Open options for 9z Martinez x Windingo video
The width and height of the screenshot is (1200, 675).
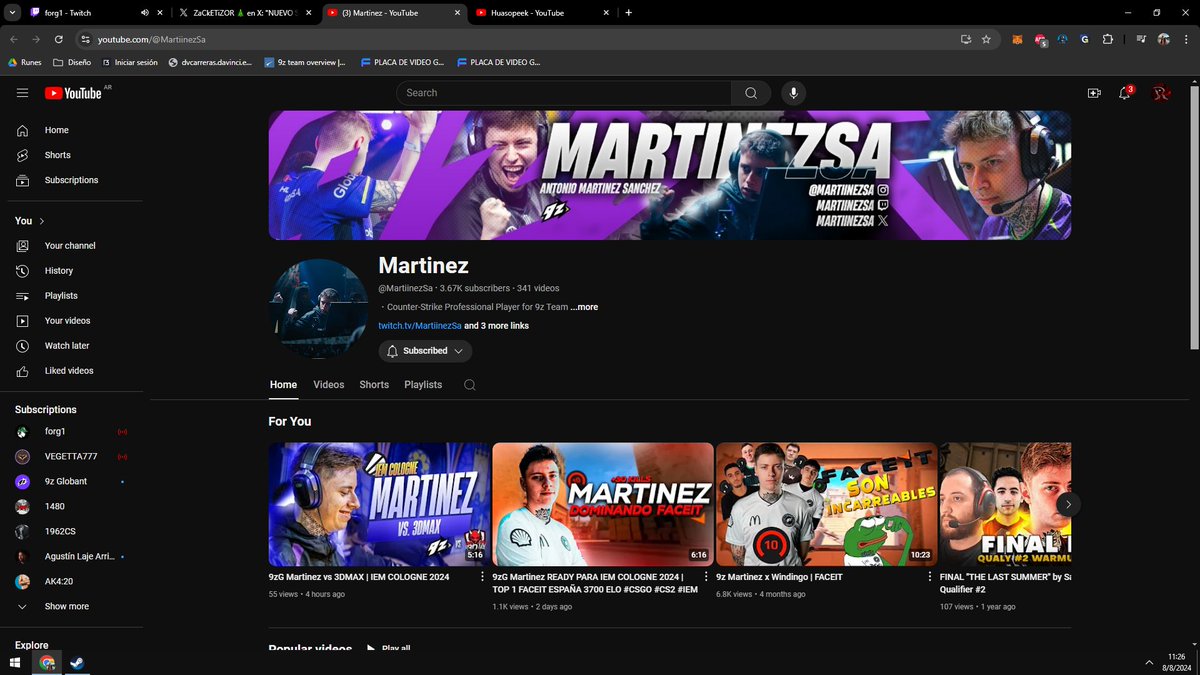930,577
